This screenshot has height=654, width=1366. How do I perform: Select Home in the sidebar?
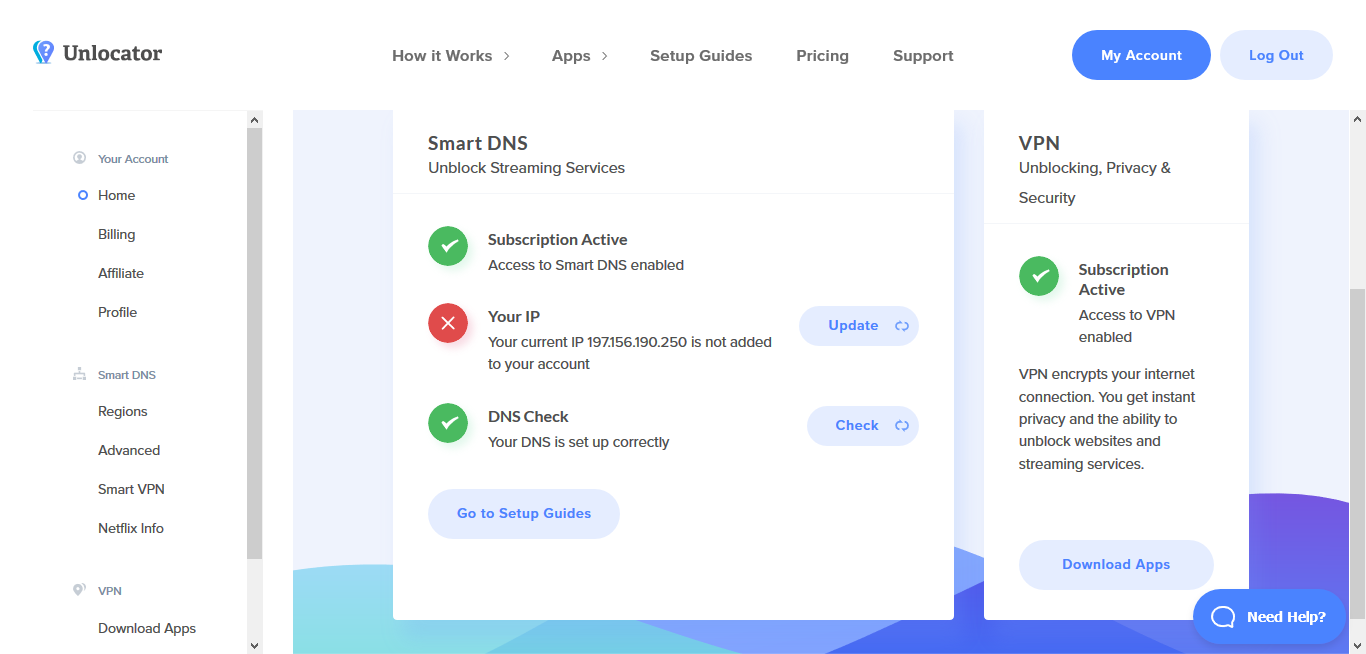pyautogui.click(x=116, y=195)
